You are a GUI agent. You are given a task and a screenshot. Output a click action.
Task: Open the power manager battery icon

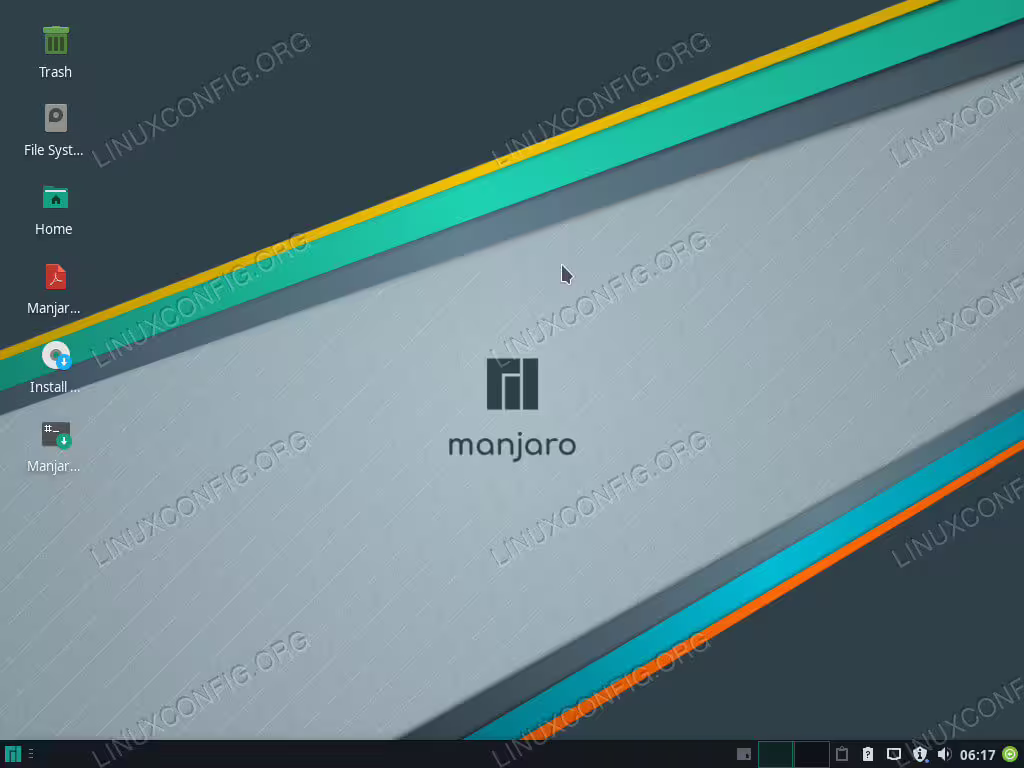[x=867, y=754]
